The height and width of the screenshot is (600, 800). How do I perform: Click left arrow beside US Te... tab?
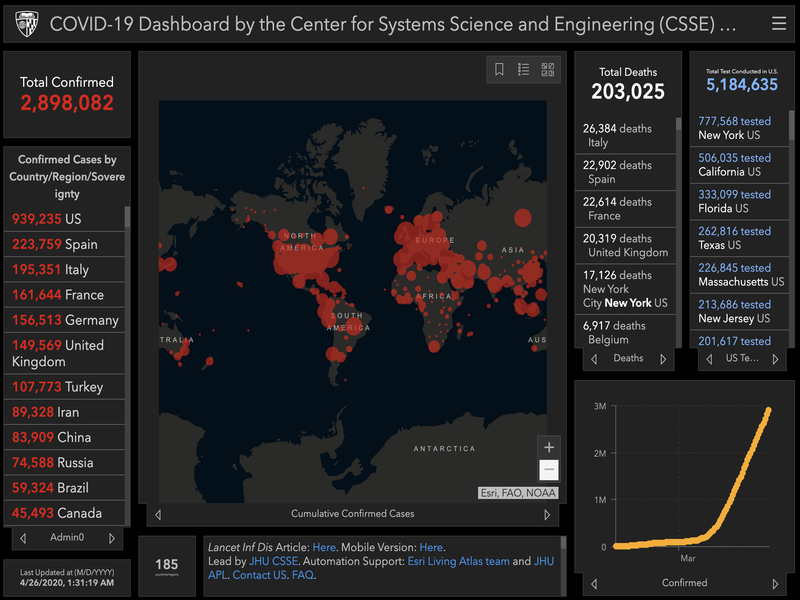709,359
